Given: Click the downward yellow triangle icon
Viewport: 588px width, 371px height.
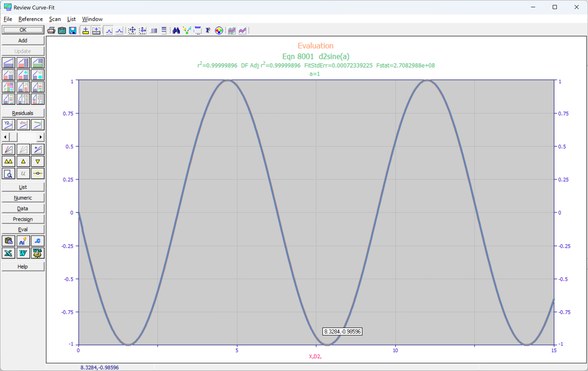Looking at the screenshot, I should [x=38, y=162].
